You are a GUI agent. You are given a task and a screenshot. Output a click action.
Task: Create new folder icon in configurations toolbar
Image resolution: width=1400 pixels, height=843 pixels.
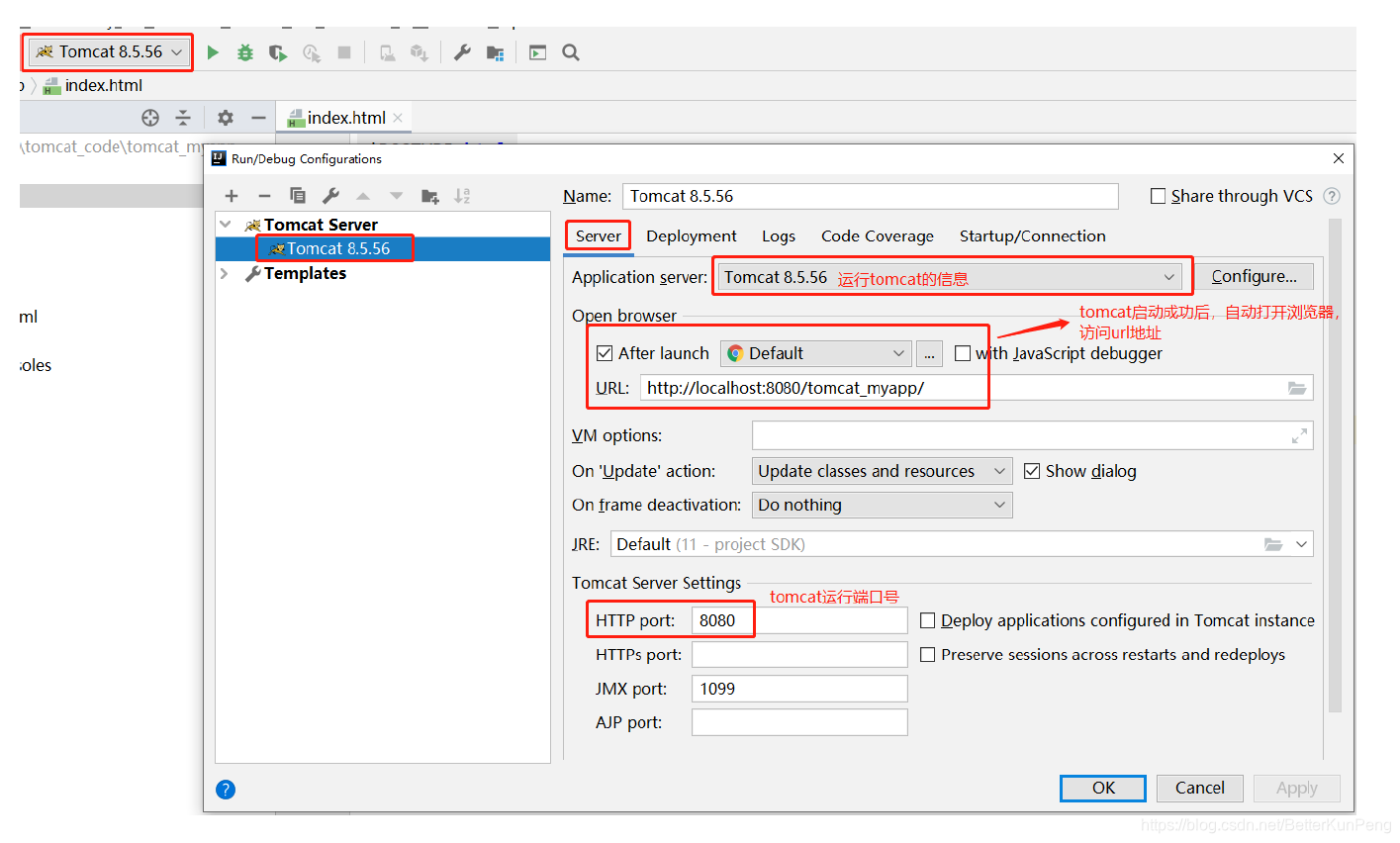[429, 196]
